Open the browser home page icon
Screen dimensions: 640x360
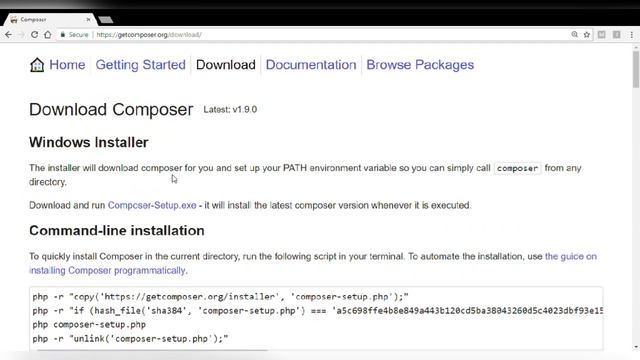pos(48,35)
